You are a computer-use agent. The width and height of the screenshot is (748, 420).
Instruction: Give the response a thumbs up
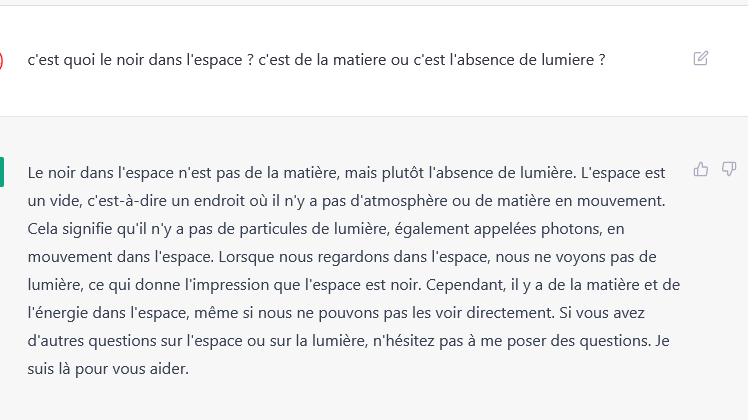[x=700, y=169]
